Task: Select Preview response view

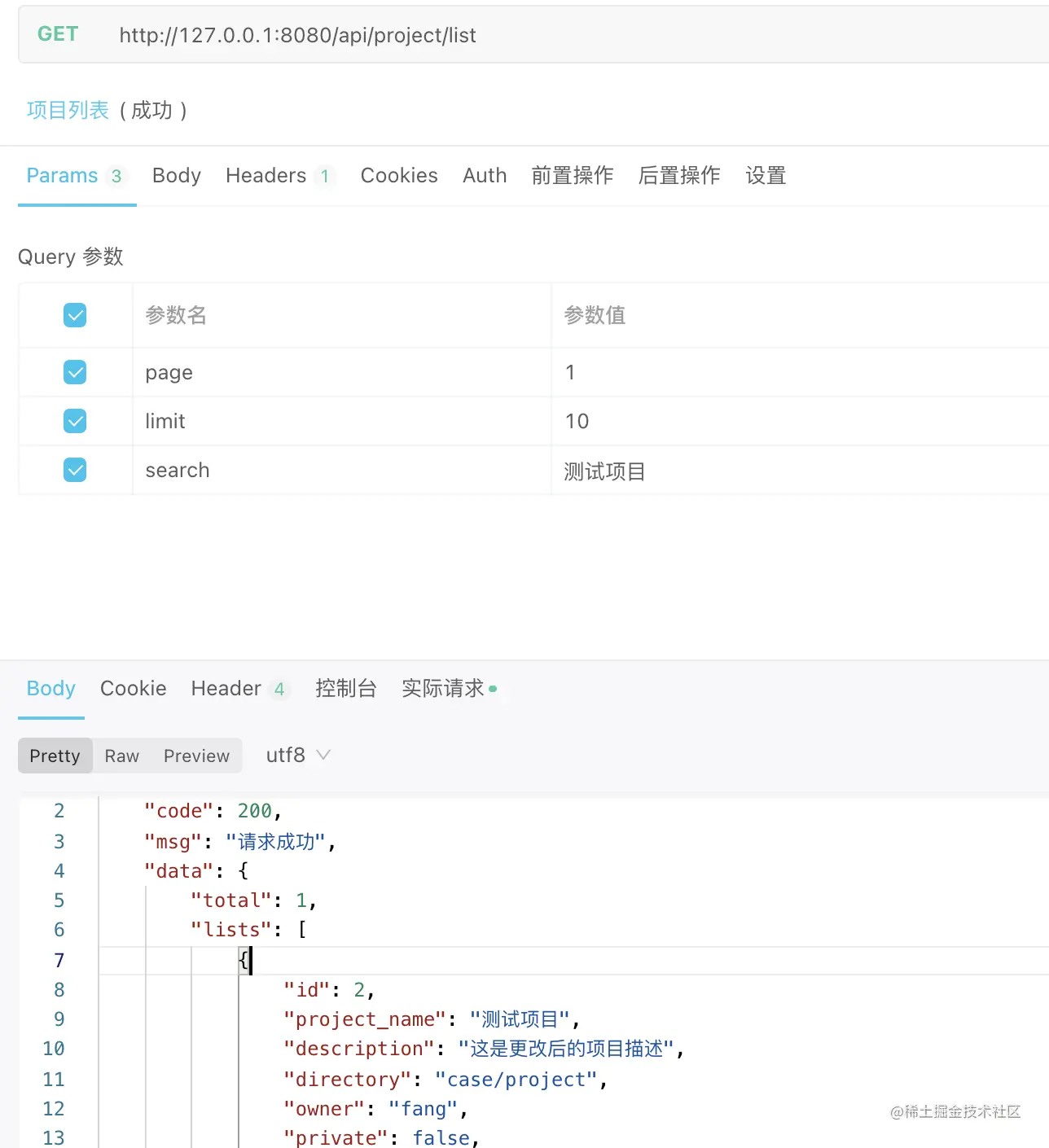Action: click(x=197, y=756)
